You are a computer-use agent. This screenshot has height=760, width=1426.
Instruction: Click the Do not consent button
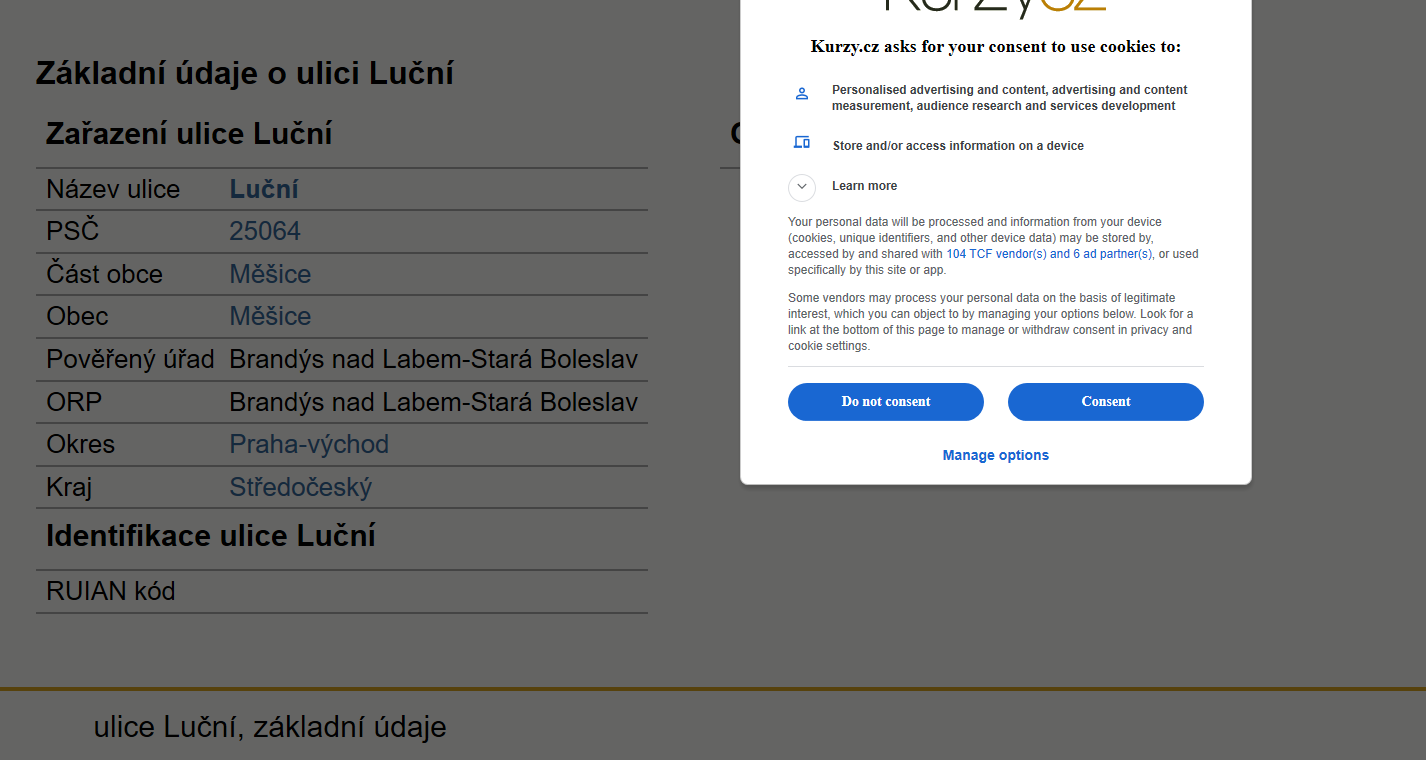pos(886,402)
